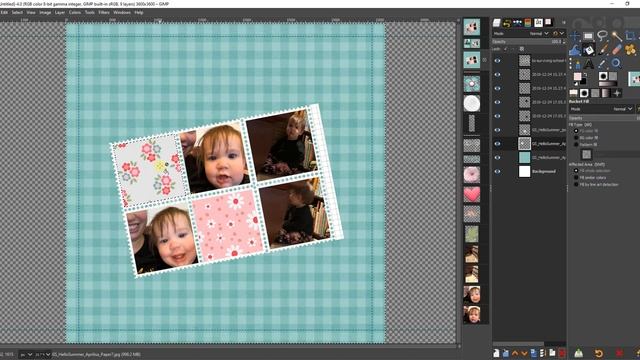
Task: Switch to the Undo History tab
Action: (507, 23)
